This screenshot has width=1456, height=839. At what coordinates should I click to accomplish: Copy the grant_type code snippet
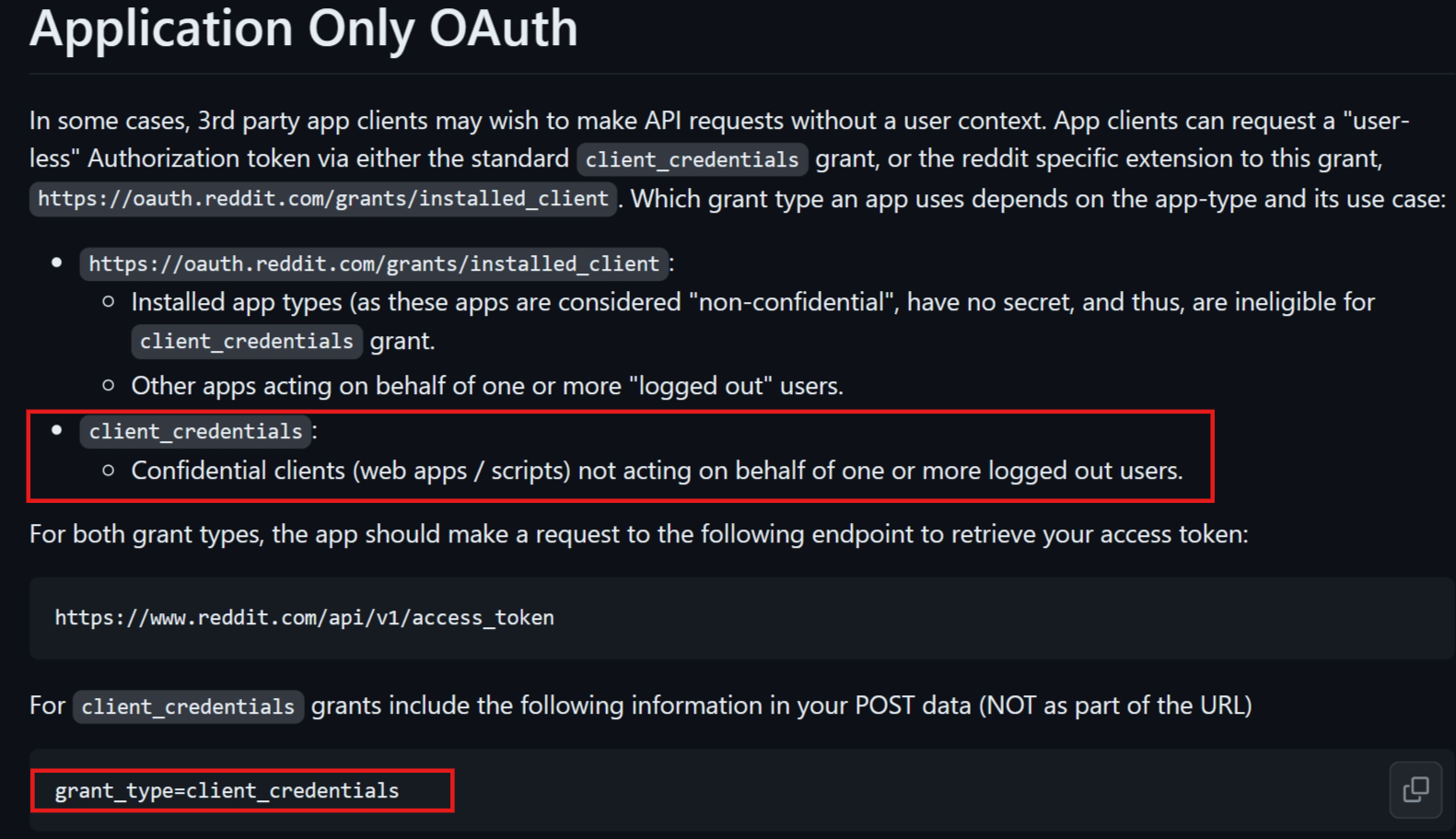(1415, 789)
